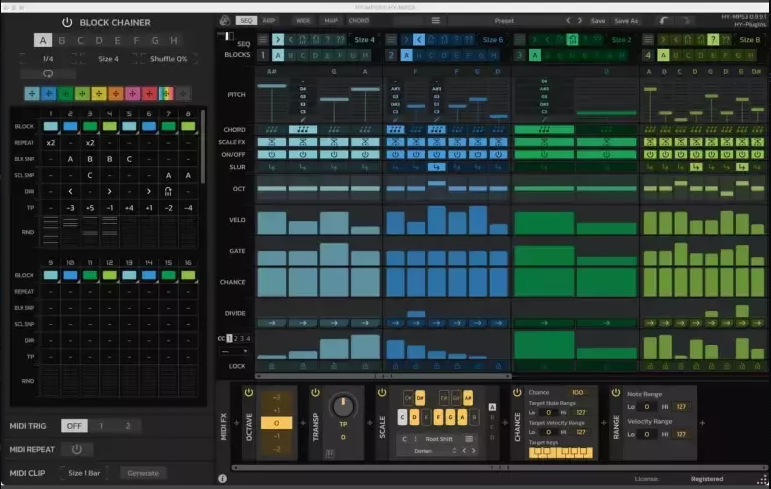Open the main menu beside CHORD

(436, 20)
